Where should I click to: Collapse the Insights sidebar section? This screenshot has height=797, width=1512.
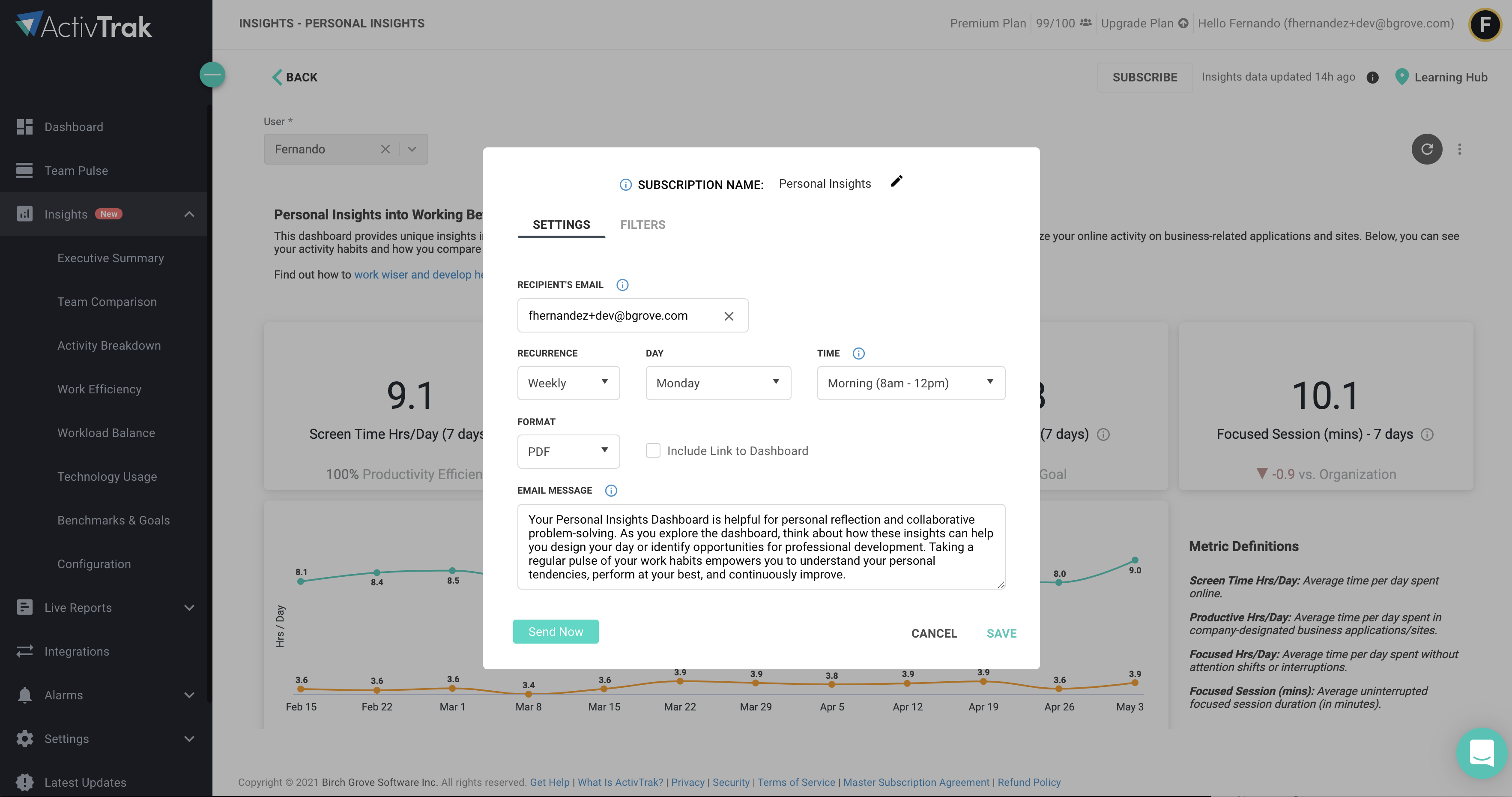tap(189, 214)
